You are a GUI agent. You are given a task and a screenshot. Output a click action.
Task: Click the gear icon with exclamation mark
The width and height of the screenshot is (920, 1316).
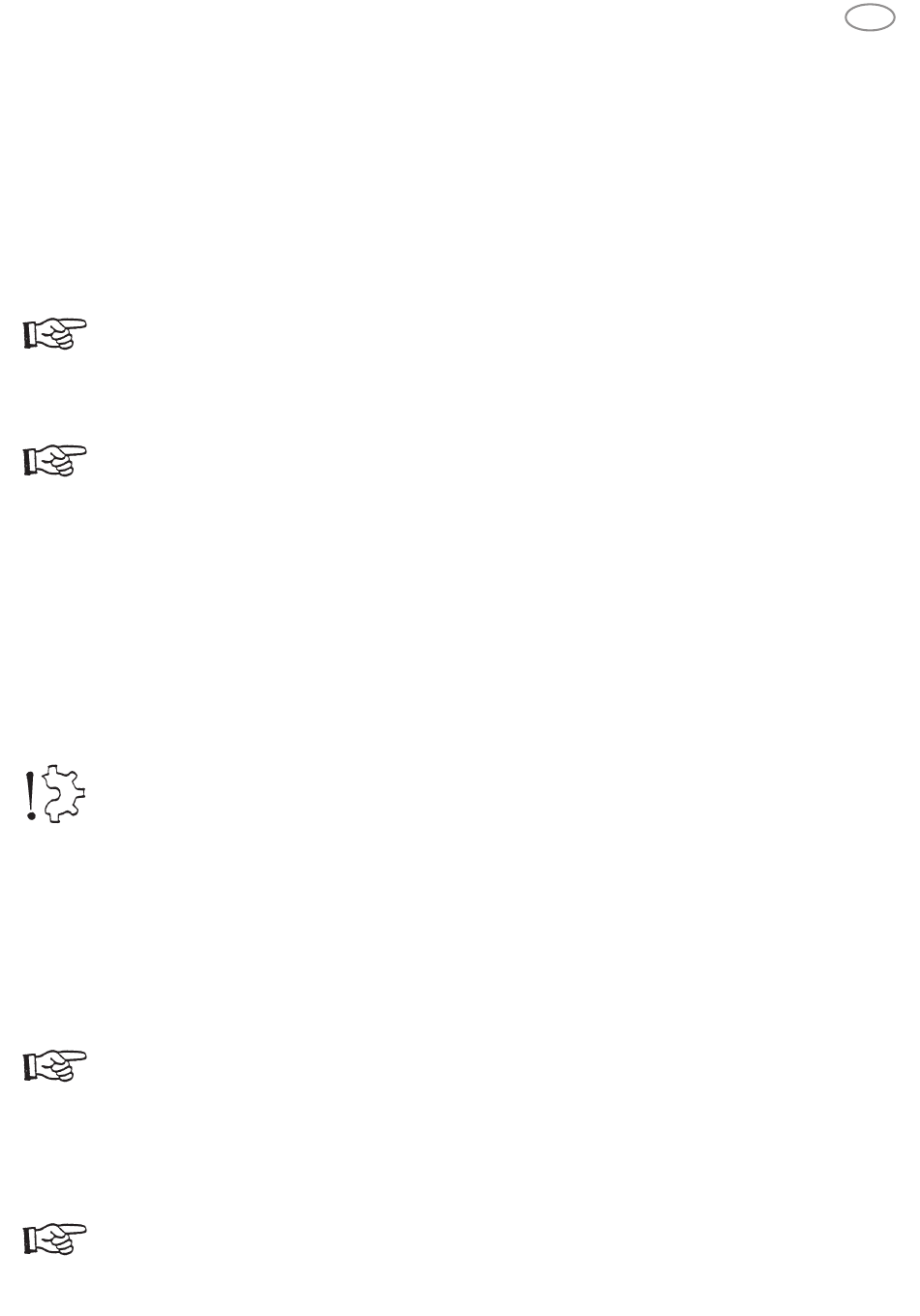pos(56,793)
